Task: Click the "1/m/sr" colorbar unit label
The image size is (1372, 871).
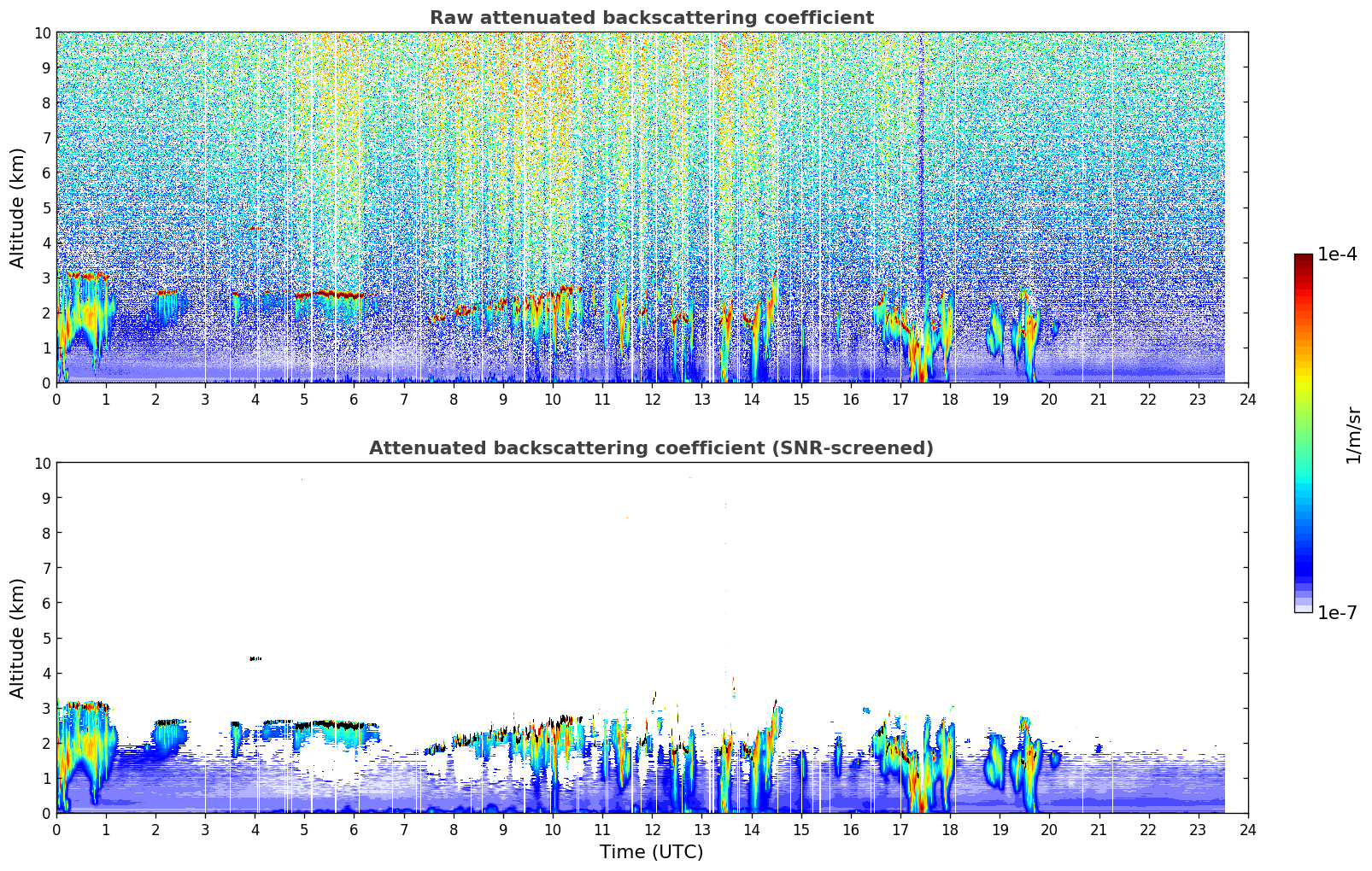Action: (x=1352, y=434)
